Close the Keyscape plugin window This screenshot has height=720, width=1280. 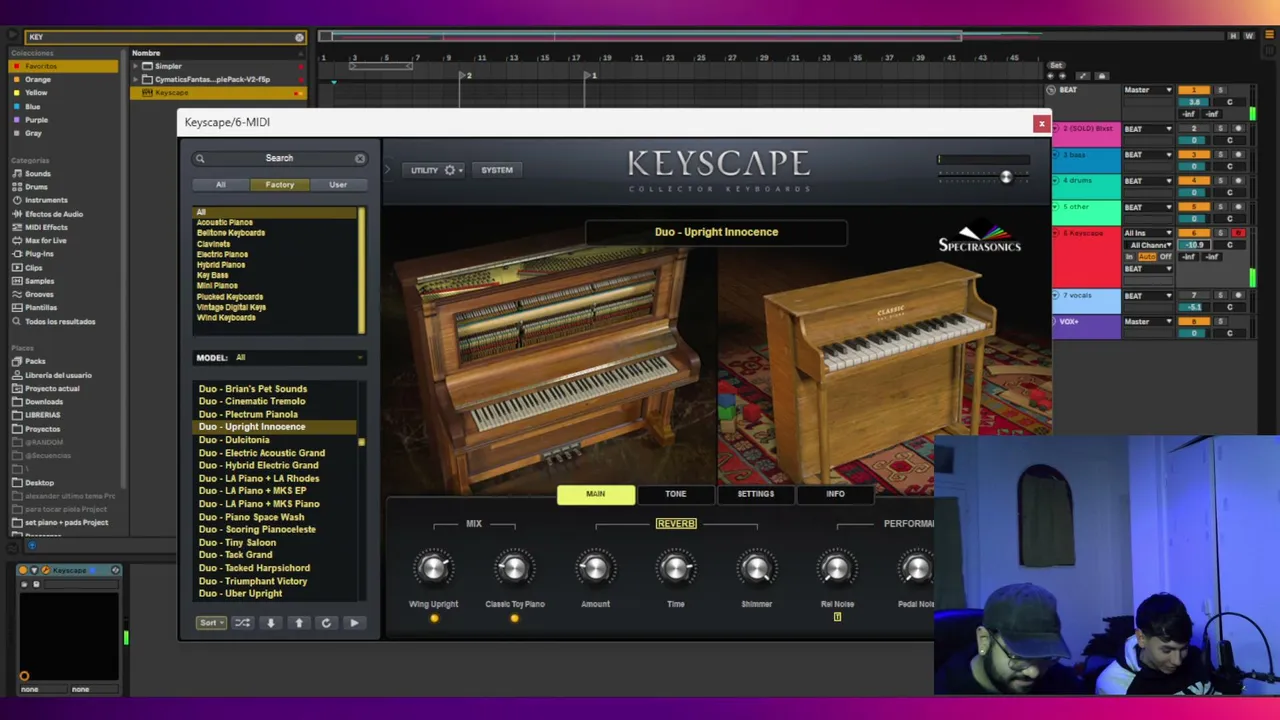coord(1041,124)
